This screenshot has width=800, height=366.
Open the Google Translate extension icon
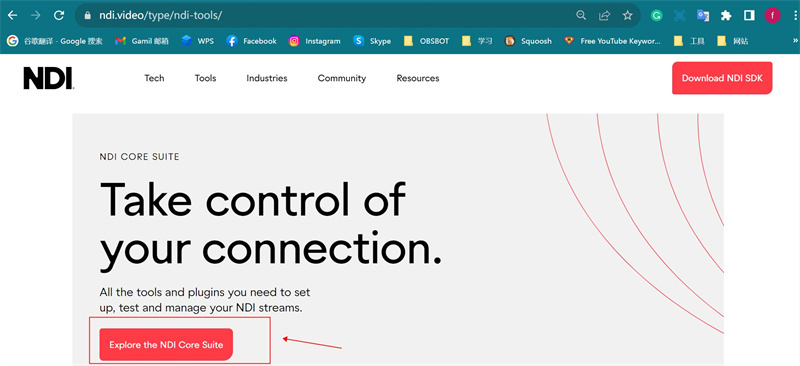(703, 15)
